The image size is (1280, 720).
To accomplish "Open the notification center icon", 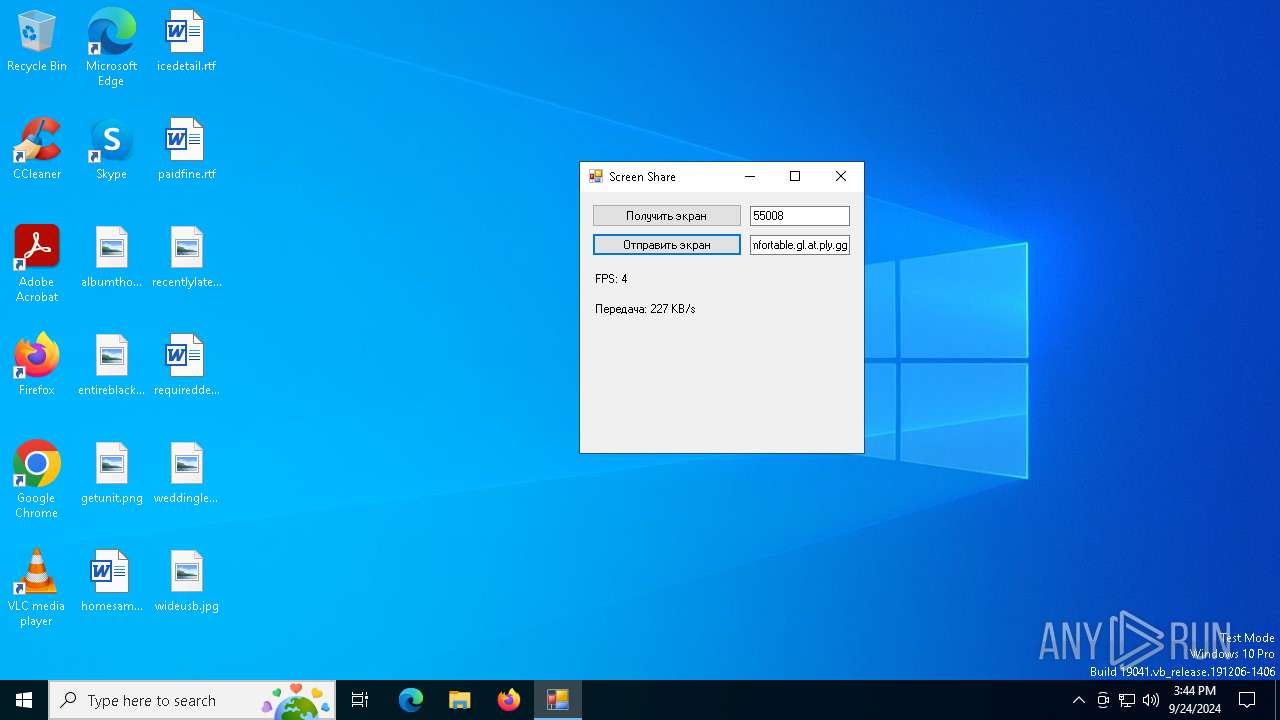I will click(x=1247, y=700).
